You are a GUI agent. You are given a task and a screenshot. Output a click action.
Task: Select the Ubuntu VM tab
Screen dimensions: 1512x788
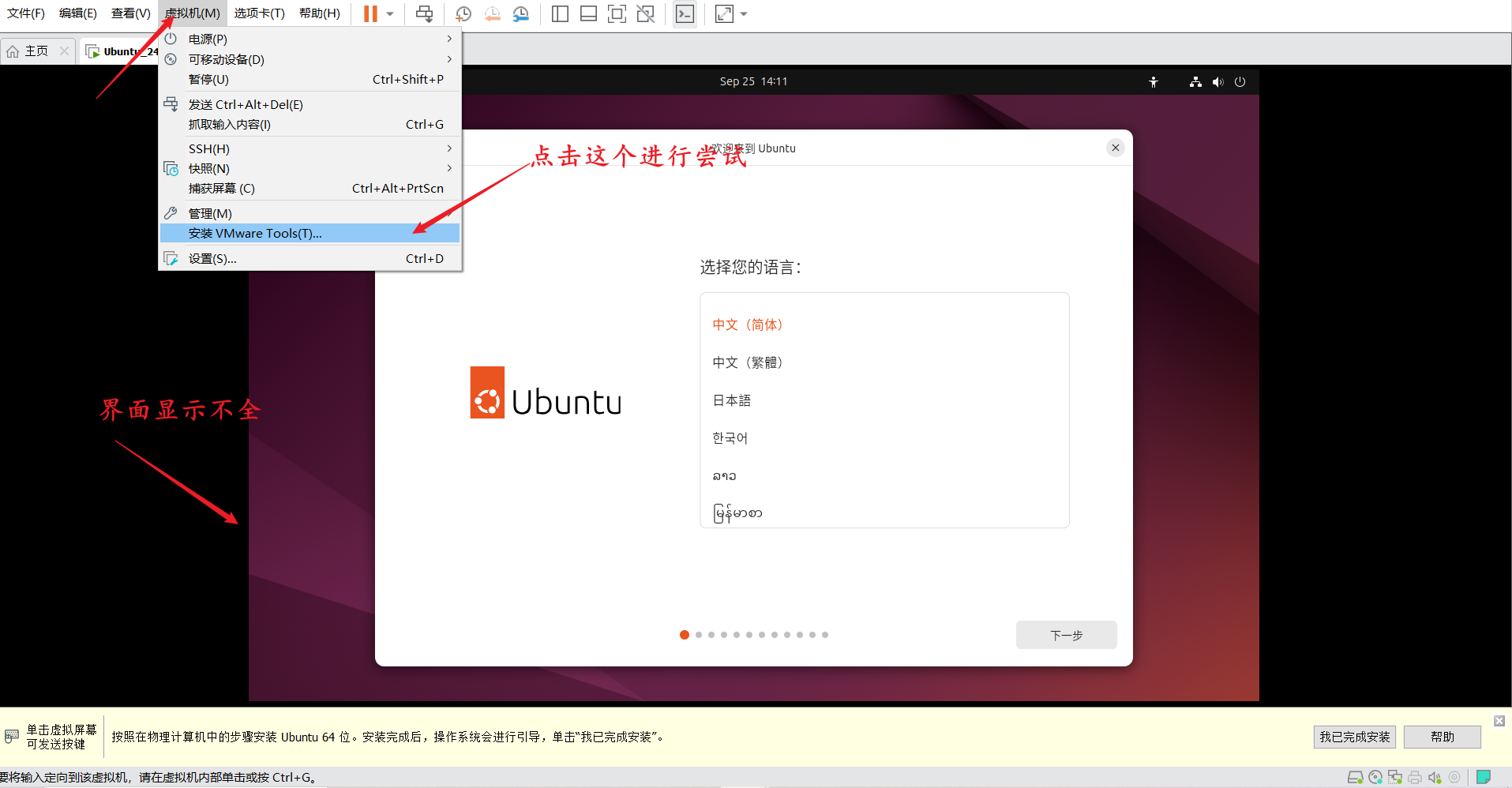(122, 51)
